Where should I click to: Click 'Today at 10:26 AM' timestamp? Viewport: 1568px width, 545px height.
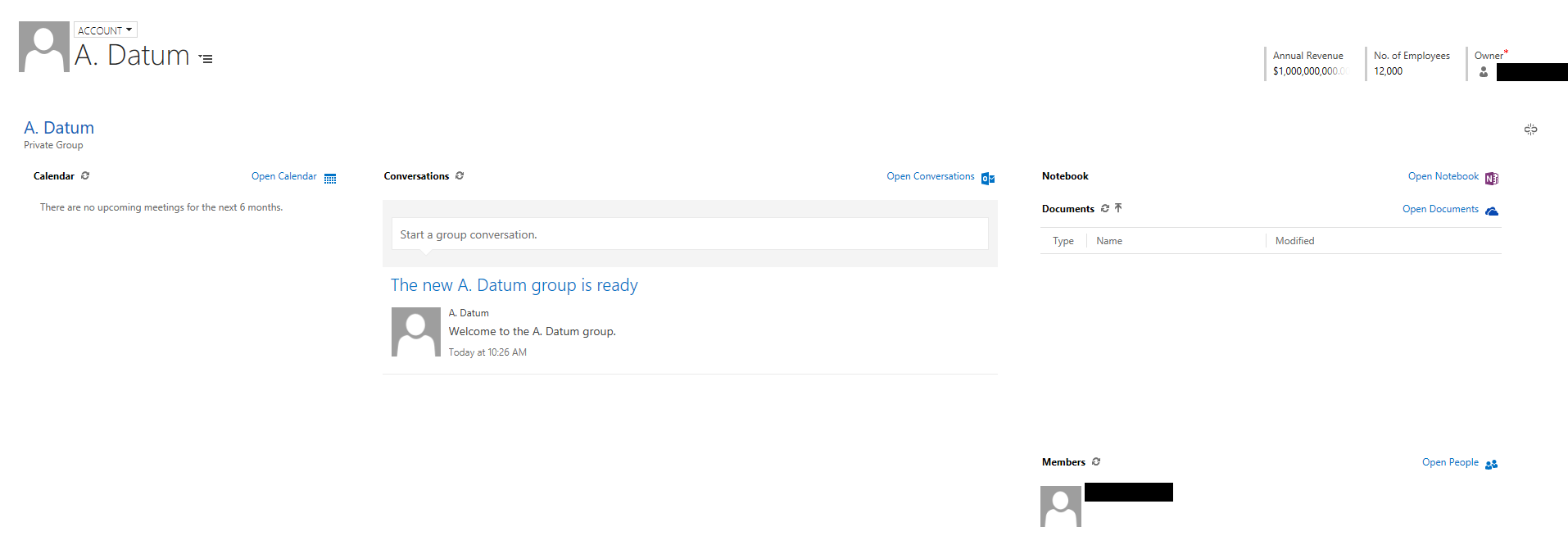click(487, 352)
